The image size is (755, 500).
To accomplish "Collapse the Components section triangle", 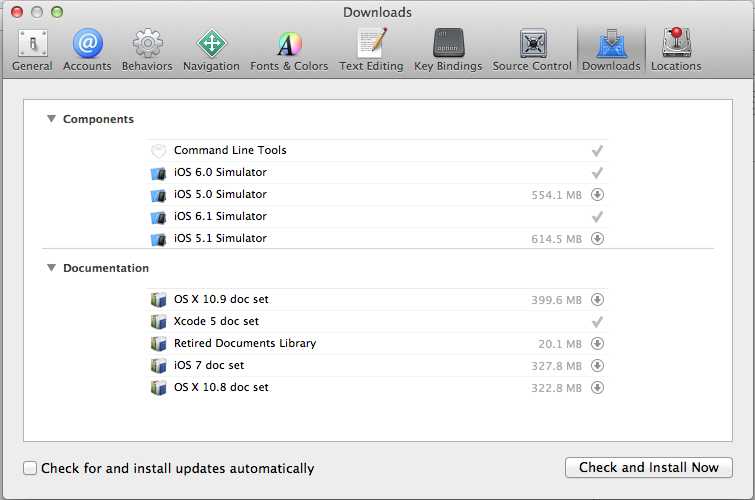I will (x=51, y=118).
